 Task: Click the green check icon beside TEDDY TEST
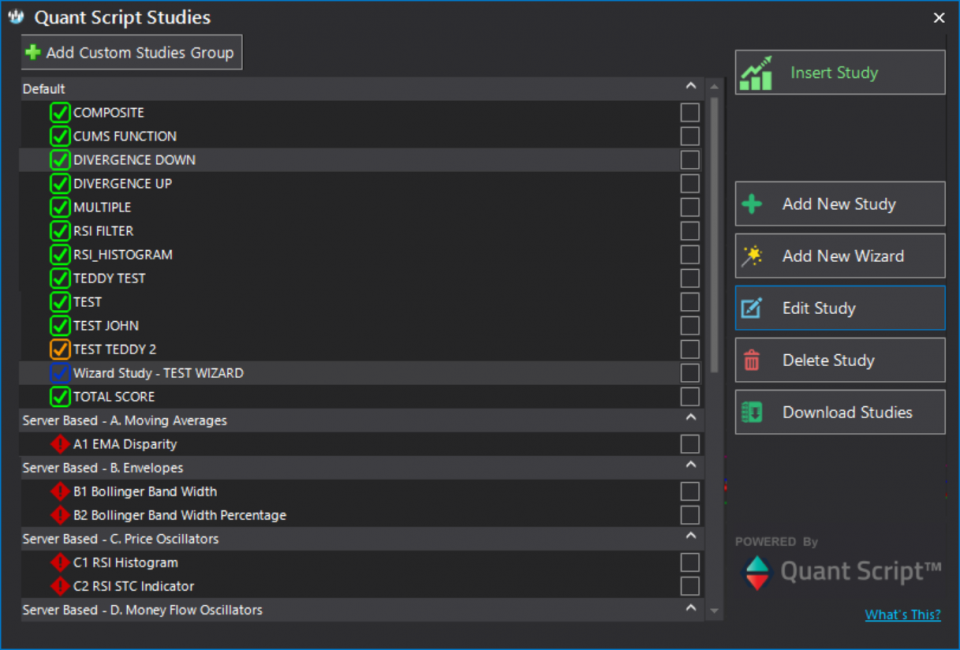click(x=59, y=278)
